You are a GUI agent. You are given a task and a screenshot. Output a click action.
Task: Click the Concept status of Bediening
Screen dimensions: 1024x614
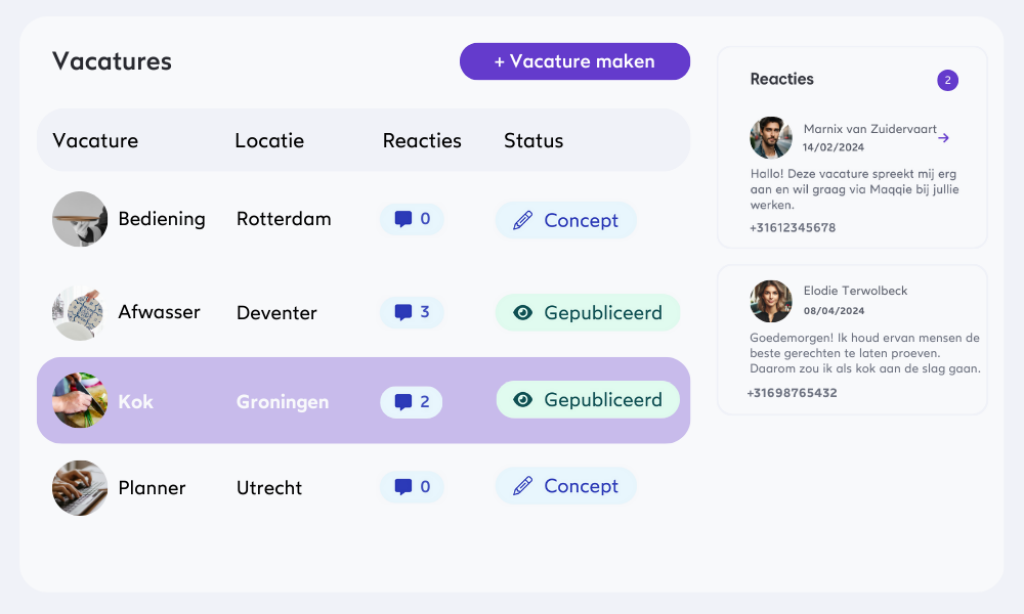[x=566, y=220]
